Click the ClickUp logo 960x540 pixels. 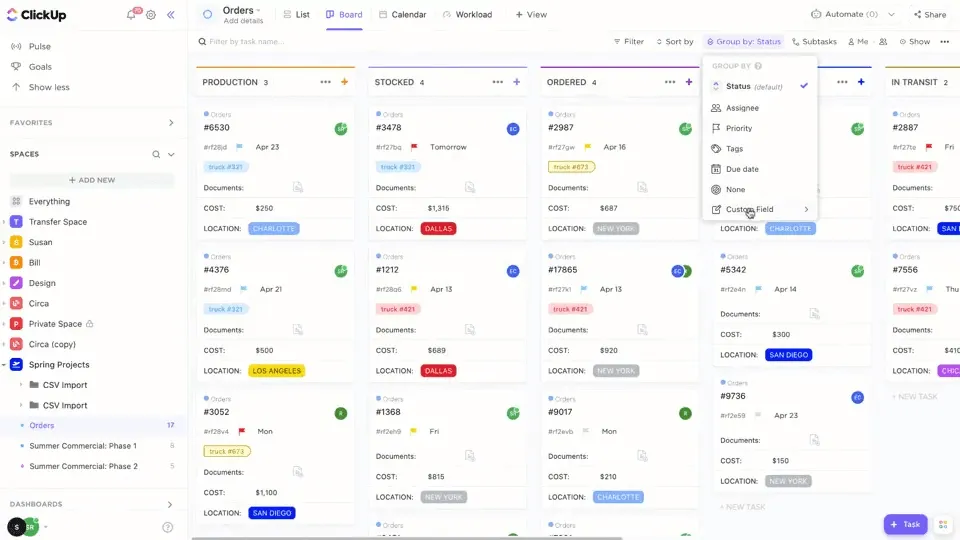[36, 15]
